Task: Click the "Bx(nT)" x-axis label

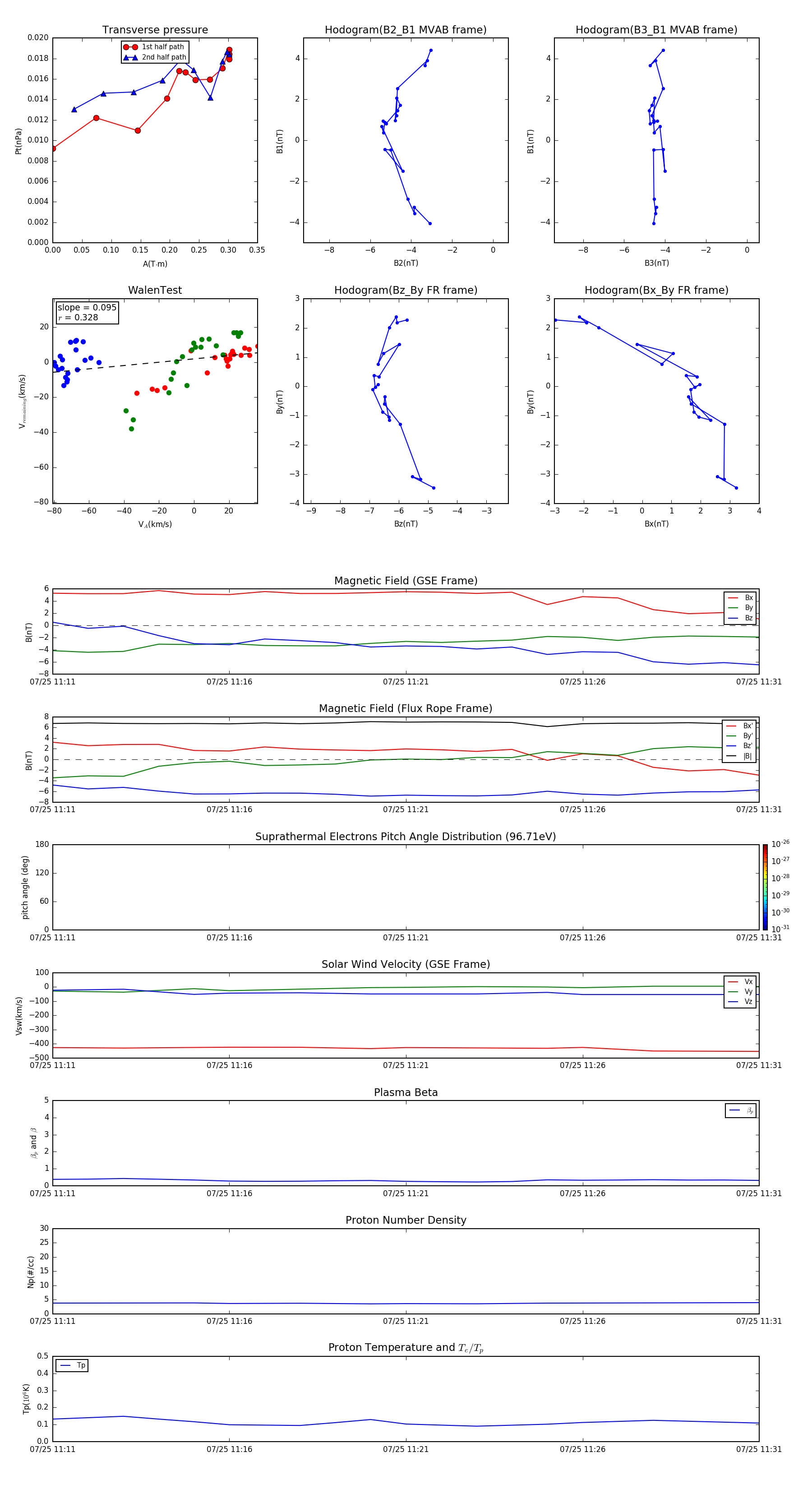Action: [656, 524]
